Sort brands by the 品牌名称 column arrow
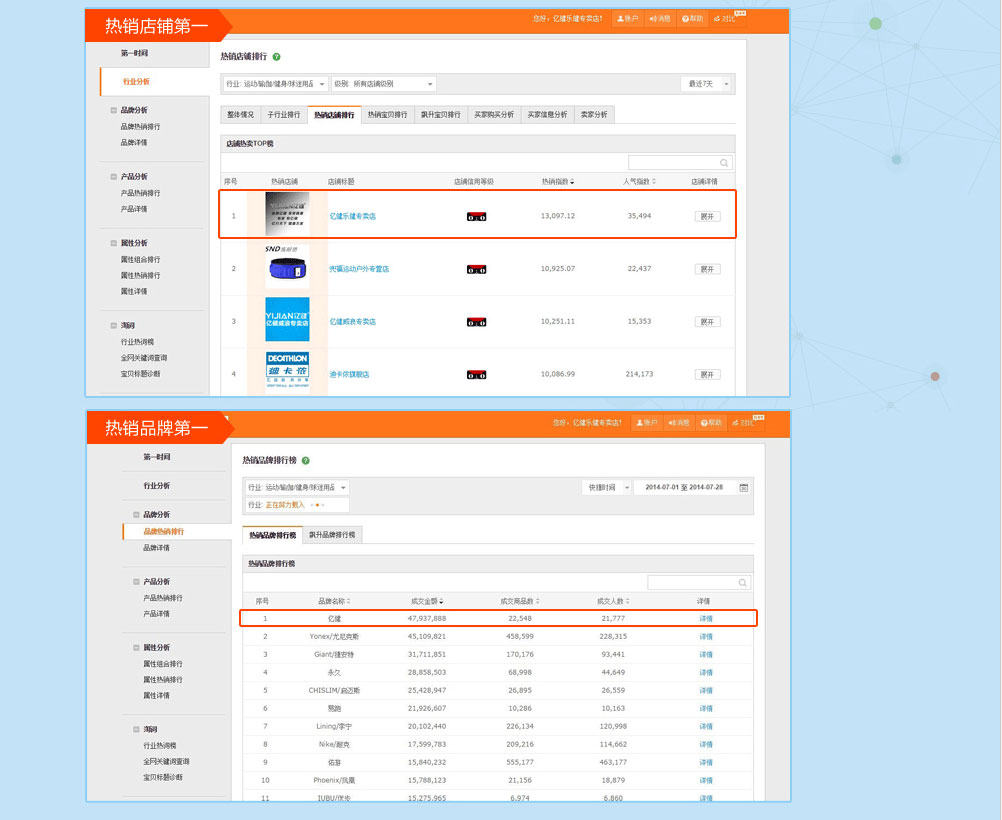Screen dimensions: 1002x820 click(x=348, y=601)
